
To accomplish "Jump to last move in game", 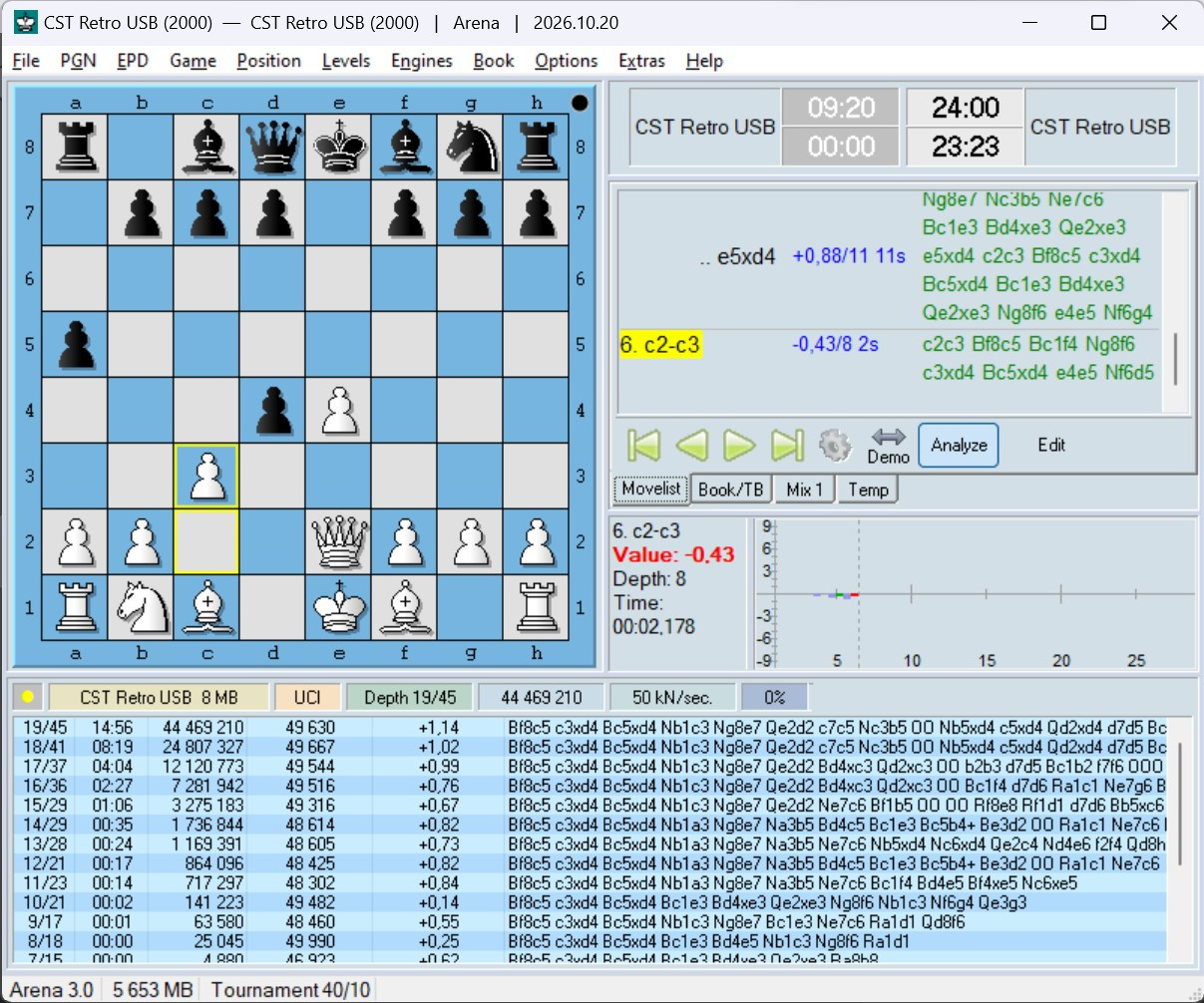I will [787, 445].
